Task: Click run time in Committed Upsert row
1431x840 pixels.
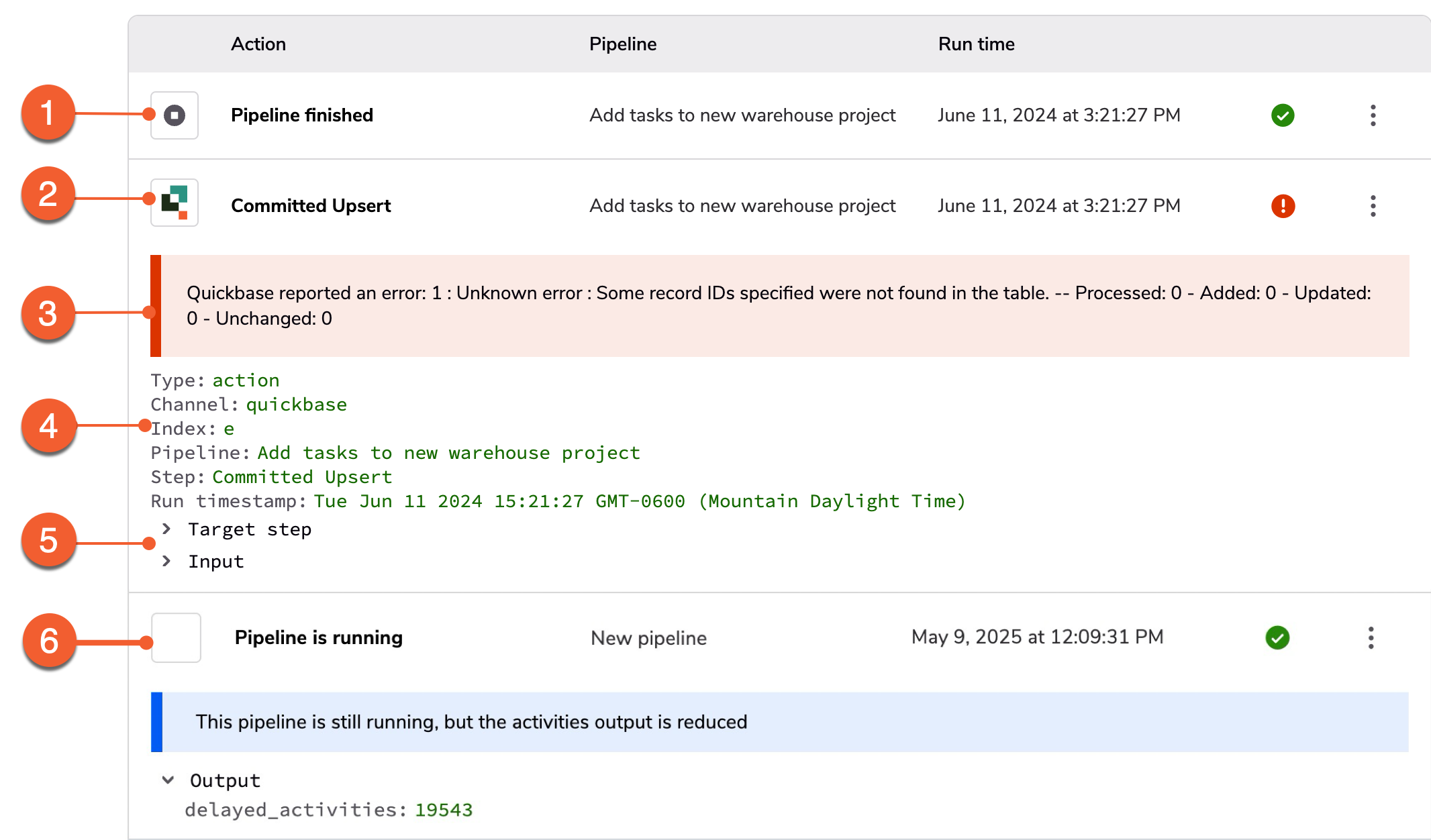Action: [x=1059, y=206]
